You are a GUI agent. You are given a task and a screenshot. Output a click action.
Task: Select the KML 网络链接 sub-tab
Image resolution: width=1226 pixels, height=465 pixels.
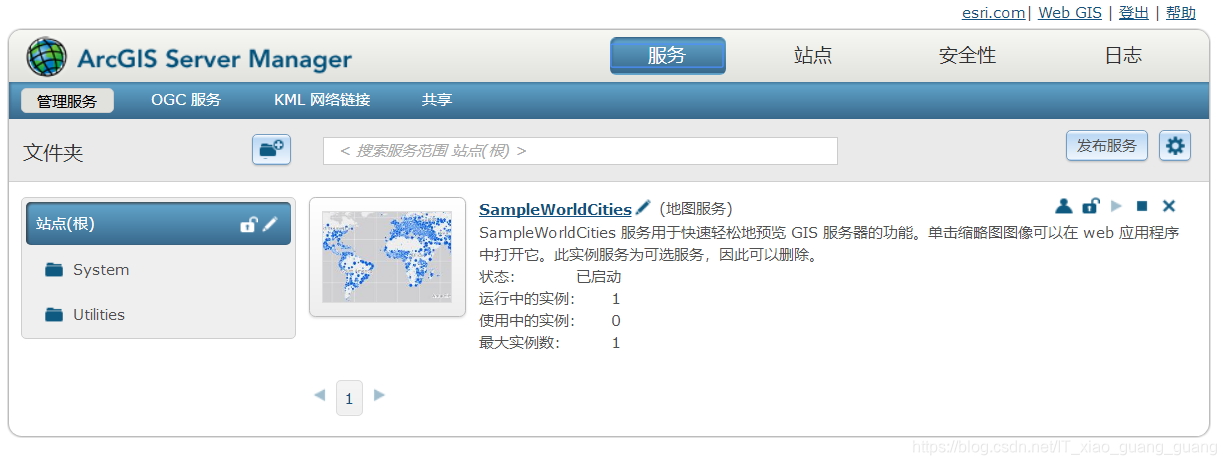pos(322,100)
